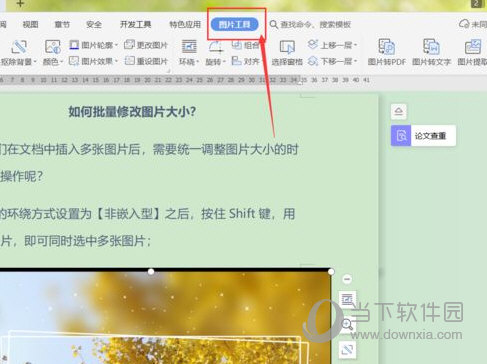487x364 pixels.
Task: Click the 论文查重 button
Action: pyautogui.click(x=423, y=136)
